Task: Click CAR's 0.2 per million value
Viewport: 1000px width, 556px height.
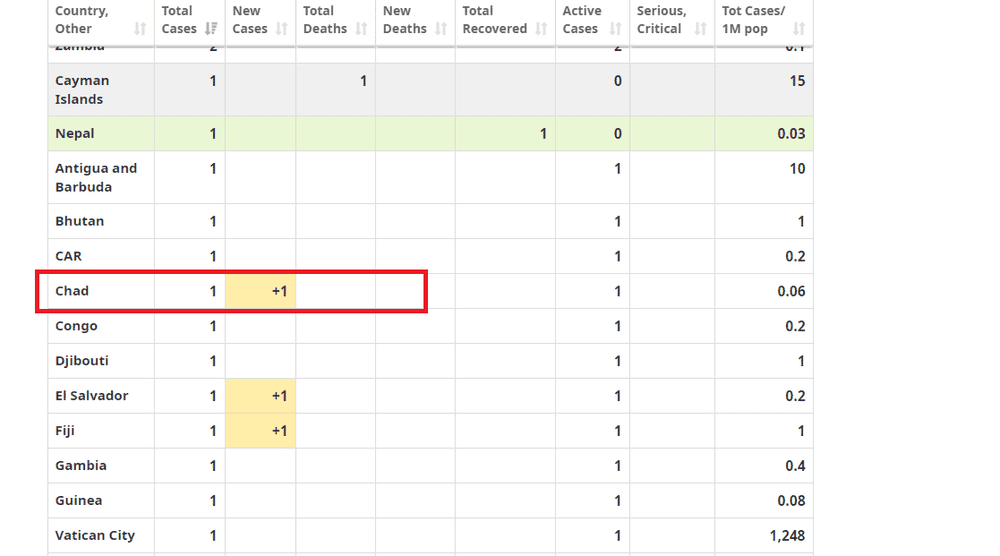Action: [795, 256]
